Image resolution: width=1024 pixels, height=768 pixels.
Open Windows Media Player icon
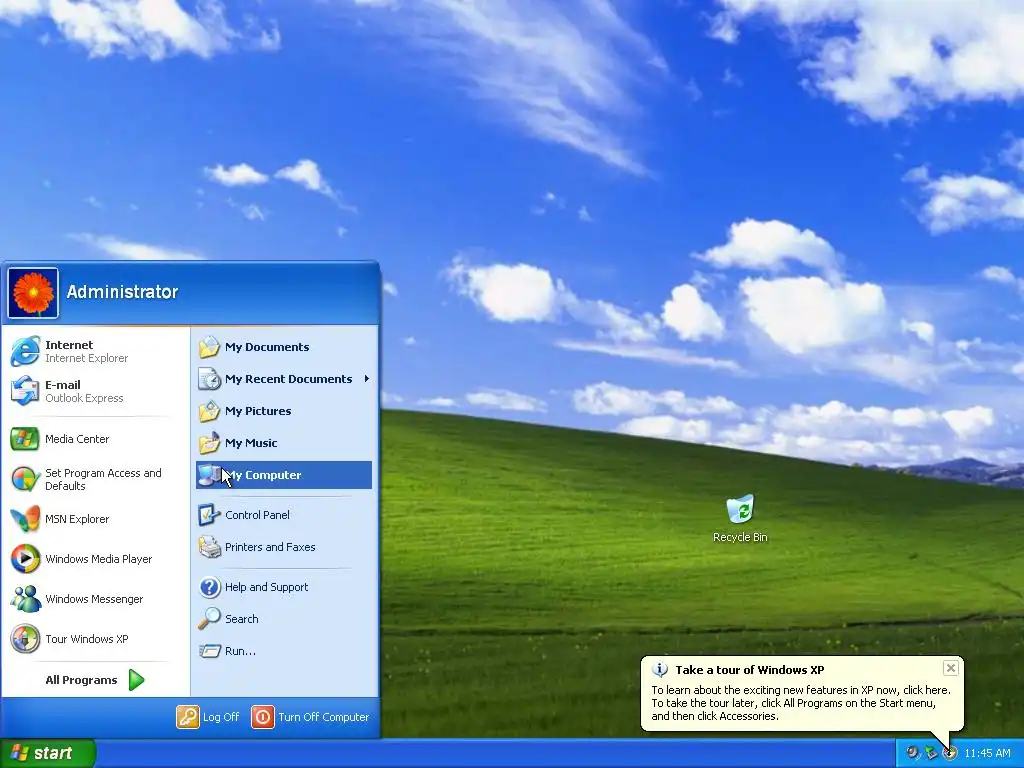point(25,559)
